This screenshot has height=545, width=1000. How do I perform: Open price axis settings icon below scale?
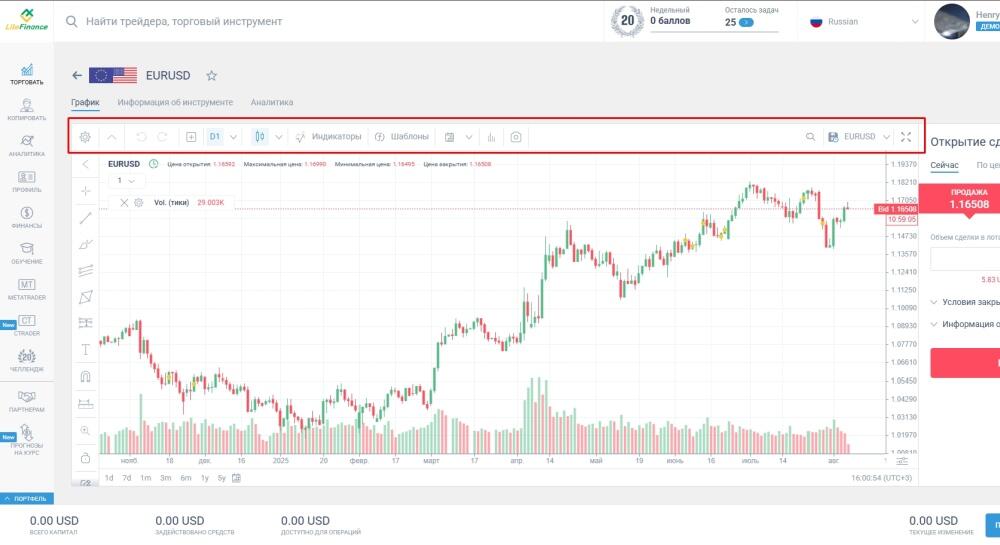902,461
